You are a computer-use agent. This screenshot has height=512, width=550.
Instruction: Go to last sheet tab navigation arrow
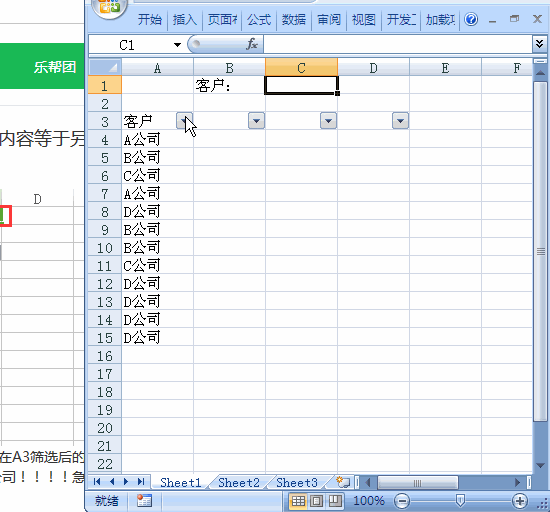pos(141,481)
